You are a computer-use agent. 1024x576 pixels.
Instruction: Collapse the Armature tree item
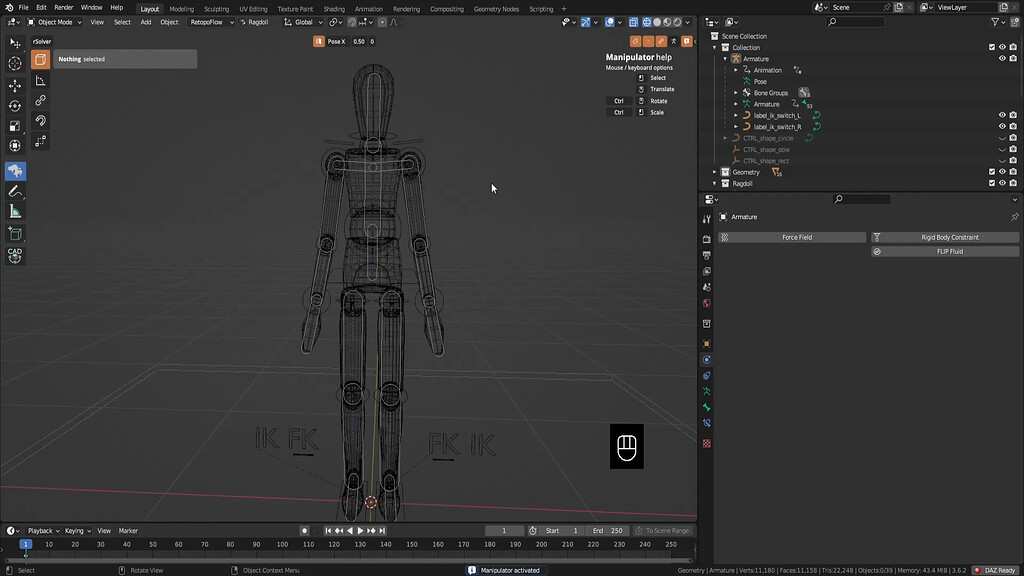coord(725,59)
